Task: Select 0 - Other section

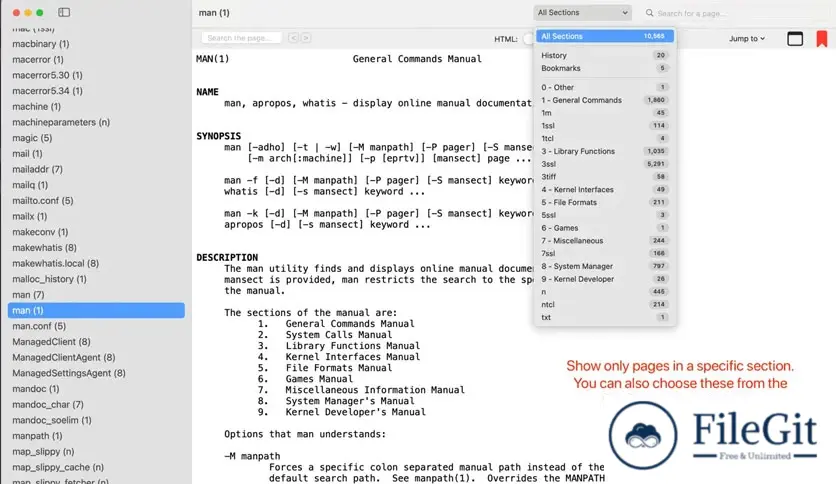Action: (605, 87)
